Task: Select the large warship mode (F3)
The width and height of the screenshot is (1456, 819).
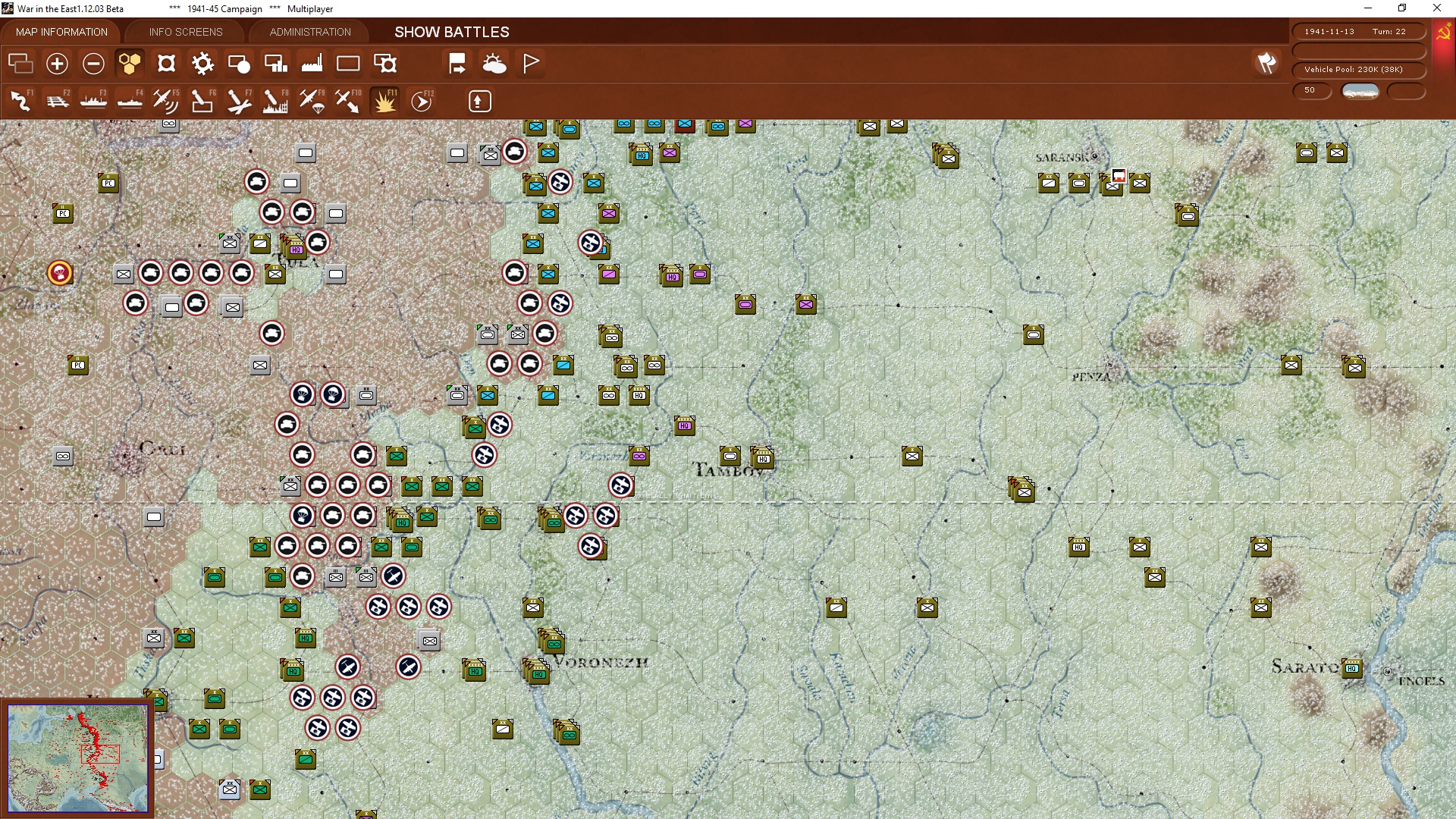Action: pyautogui.click(x=93, y=101)
